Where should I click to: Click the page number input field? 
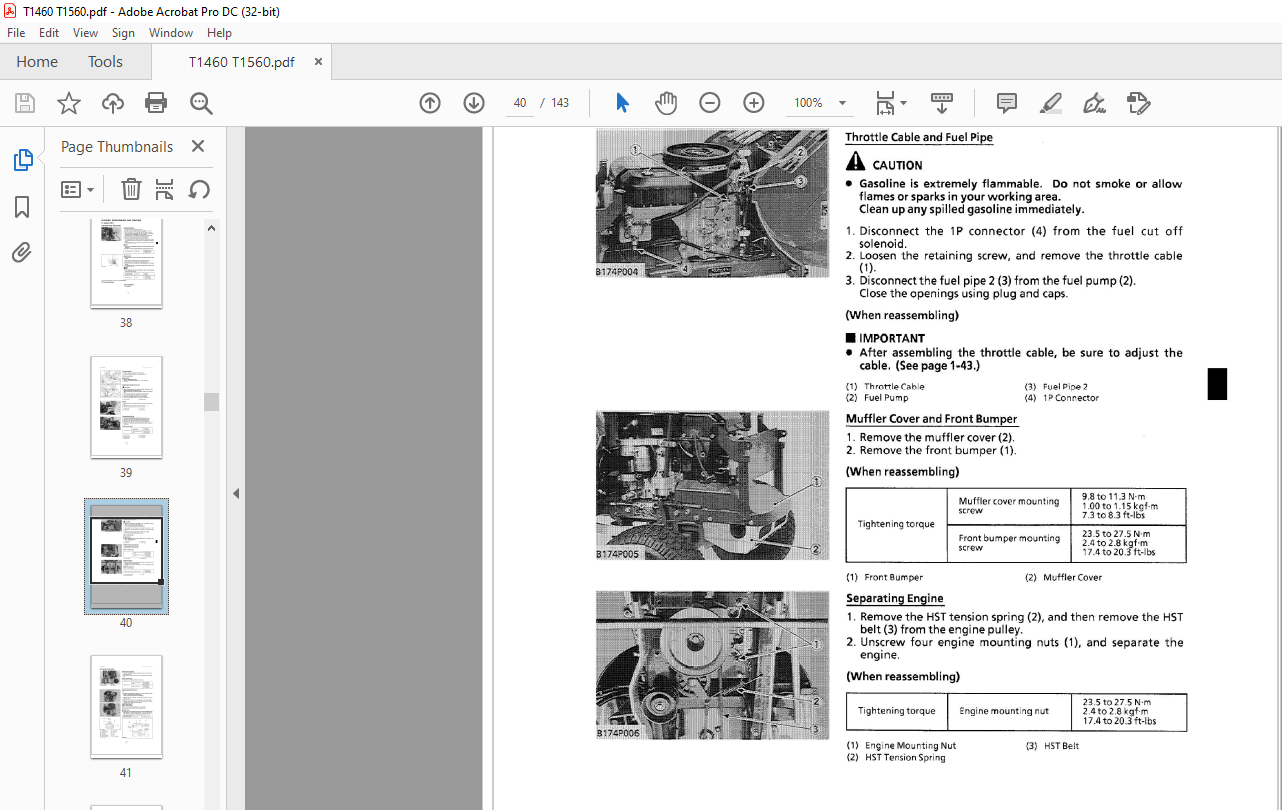pos(520,103)
